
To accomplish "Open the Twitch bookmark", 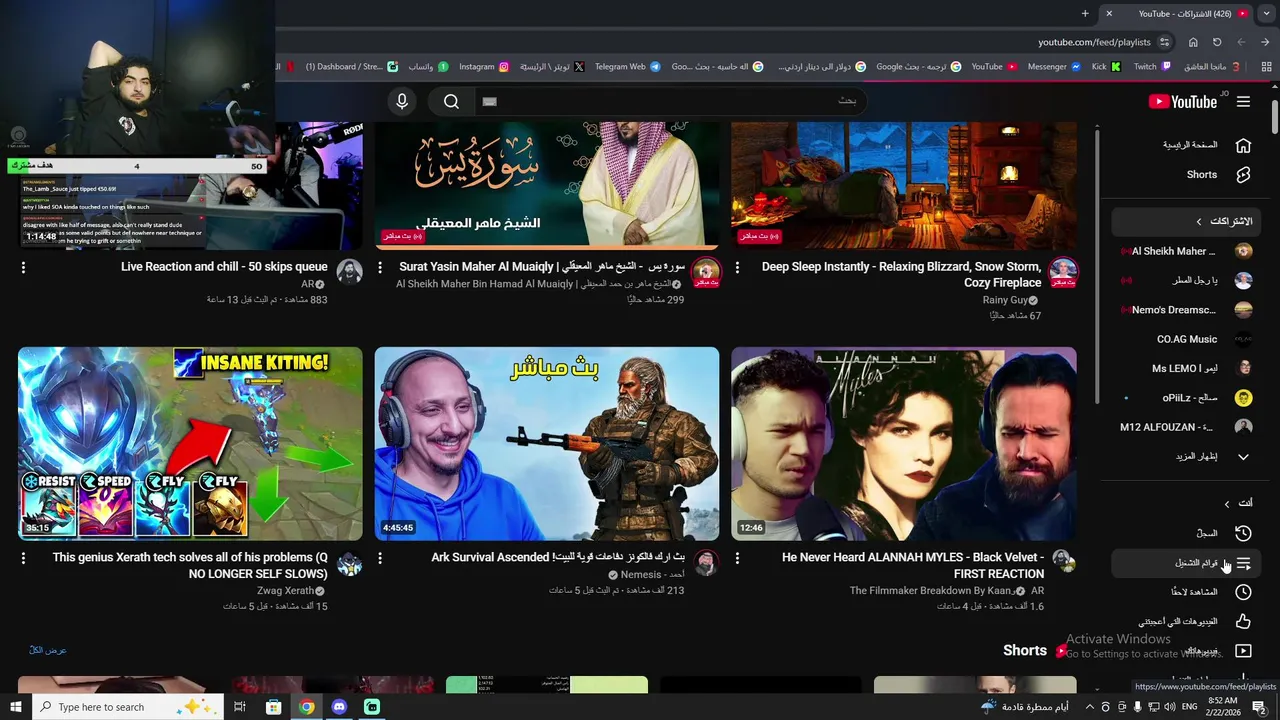I will (x=1152, y=67).
